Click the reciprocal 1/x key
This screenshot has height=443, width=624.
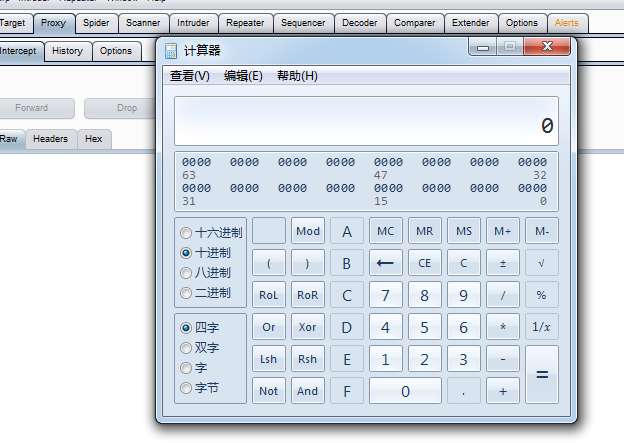pyautogui.click(x=542, y=327)
